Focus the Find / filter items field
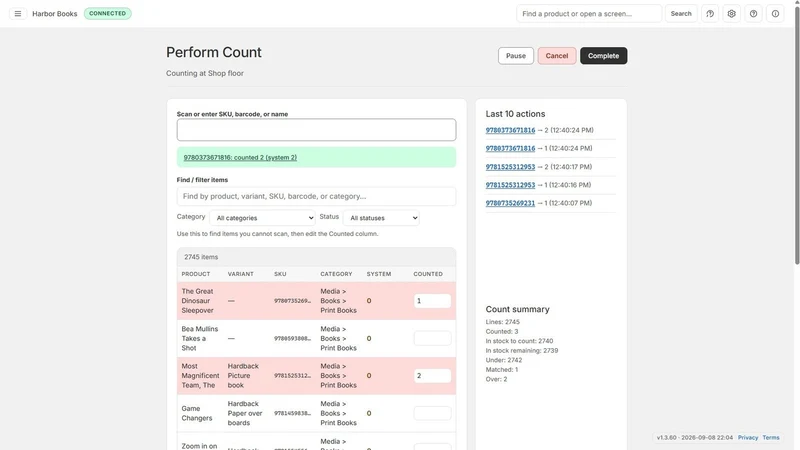Screen dimensions: 800x450 (x=316, y=196)
